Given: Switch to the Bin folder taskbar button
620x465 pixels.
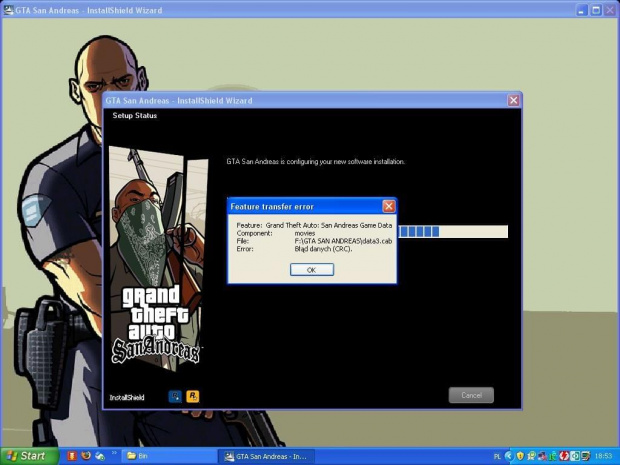Looking at the screenshot, I should 168,456.
